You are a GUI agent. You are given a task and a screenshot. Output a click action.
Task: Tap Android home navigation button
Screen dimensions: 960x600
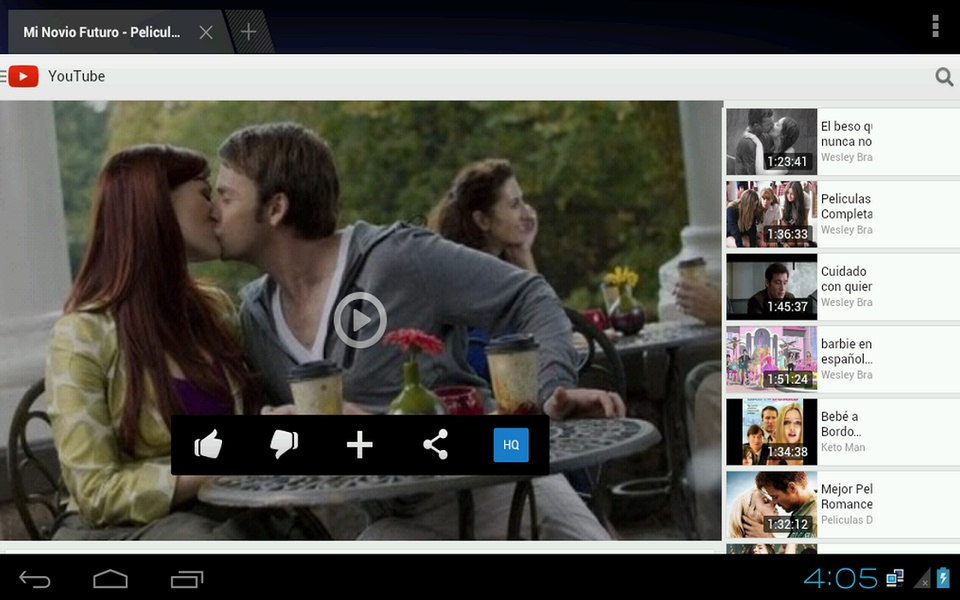click(x=110, y=579)
